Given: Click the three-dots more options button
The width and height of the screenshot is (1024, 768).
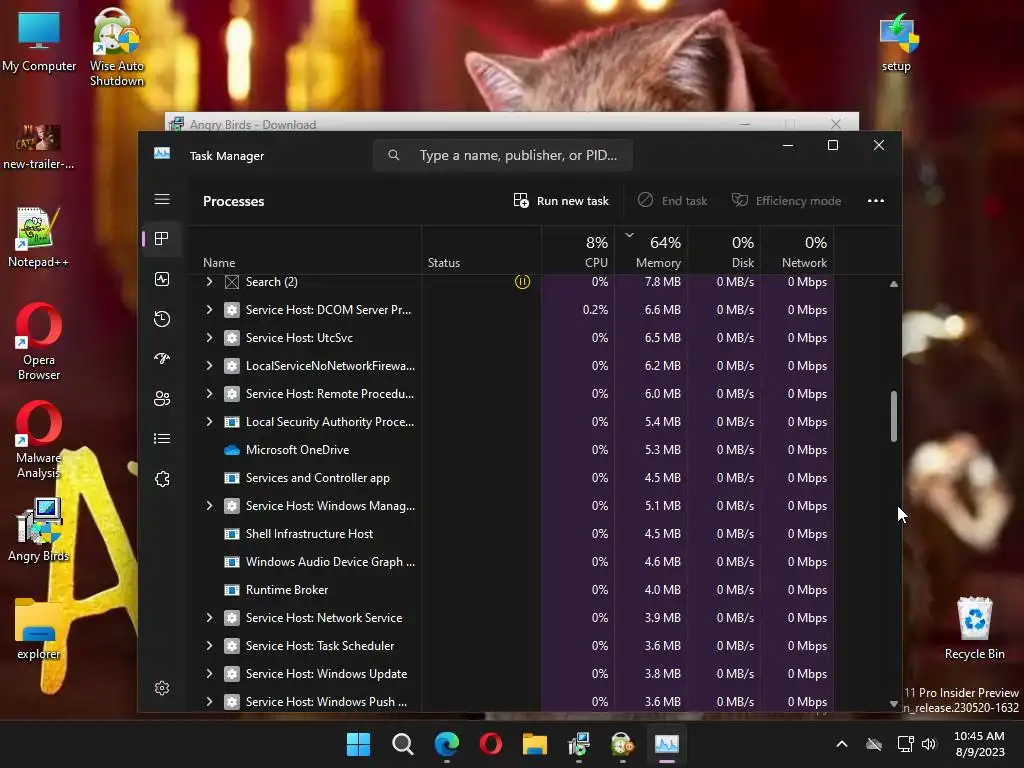Looking at the screenshot, I should [876, 200].
